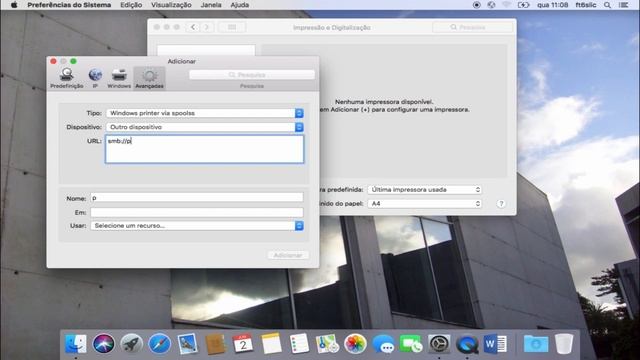Open Launchpad rocket icon in Dock
The height and width of the screenshot is (360, 640).
[x=131, y=344]
